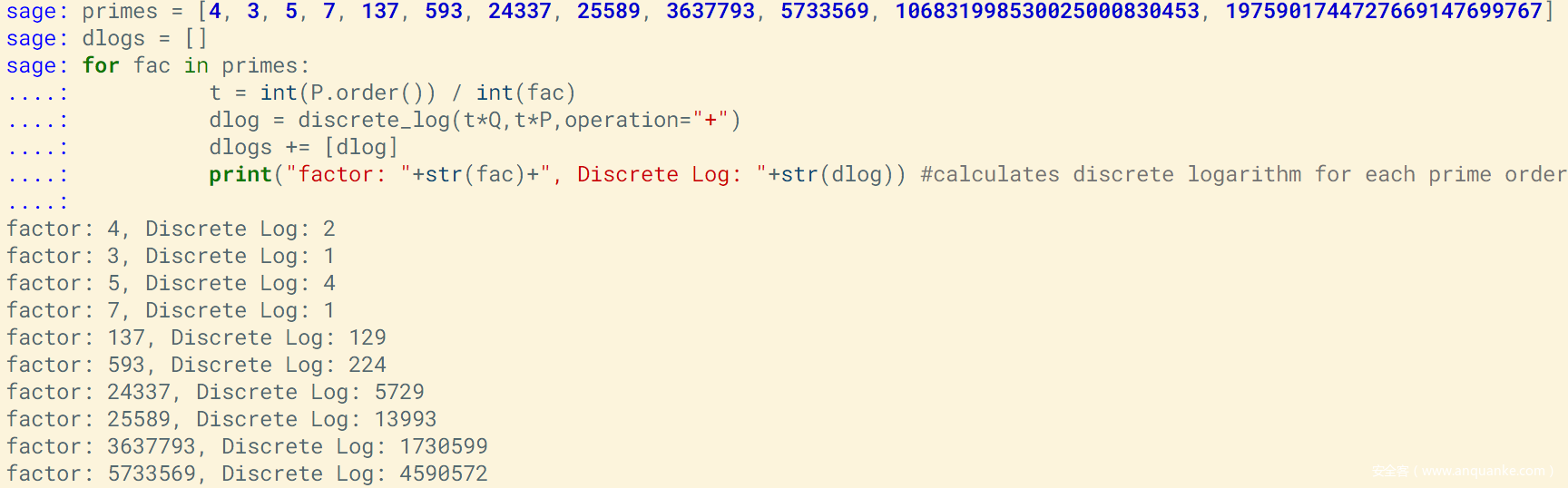Image resolution: width=1568 pixels, height=488 pixels.
Task: Click output value 1730599
Action: coord(444,447)
